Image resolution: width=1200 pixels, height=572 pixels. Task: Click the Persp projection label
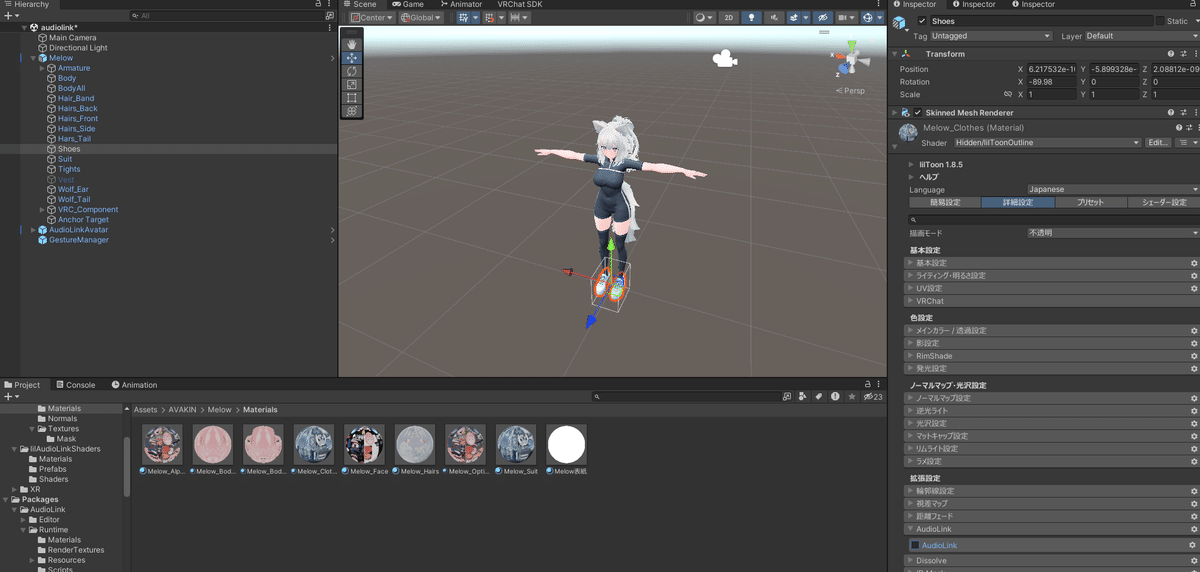[853, 91]
